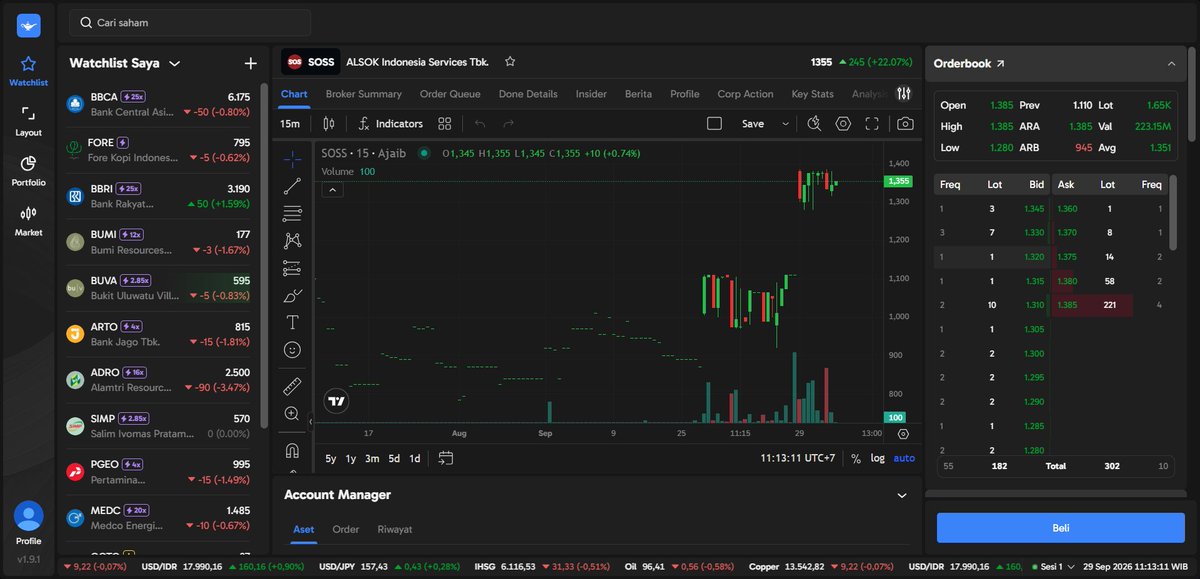Screen dimensions: 1200x579
Task: Change the candlestick chart type
Action: (329, 124)
